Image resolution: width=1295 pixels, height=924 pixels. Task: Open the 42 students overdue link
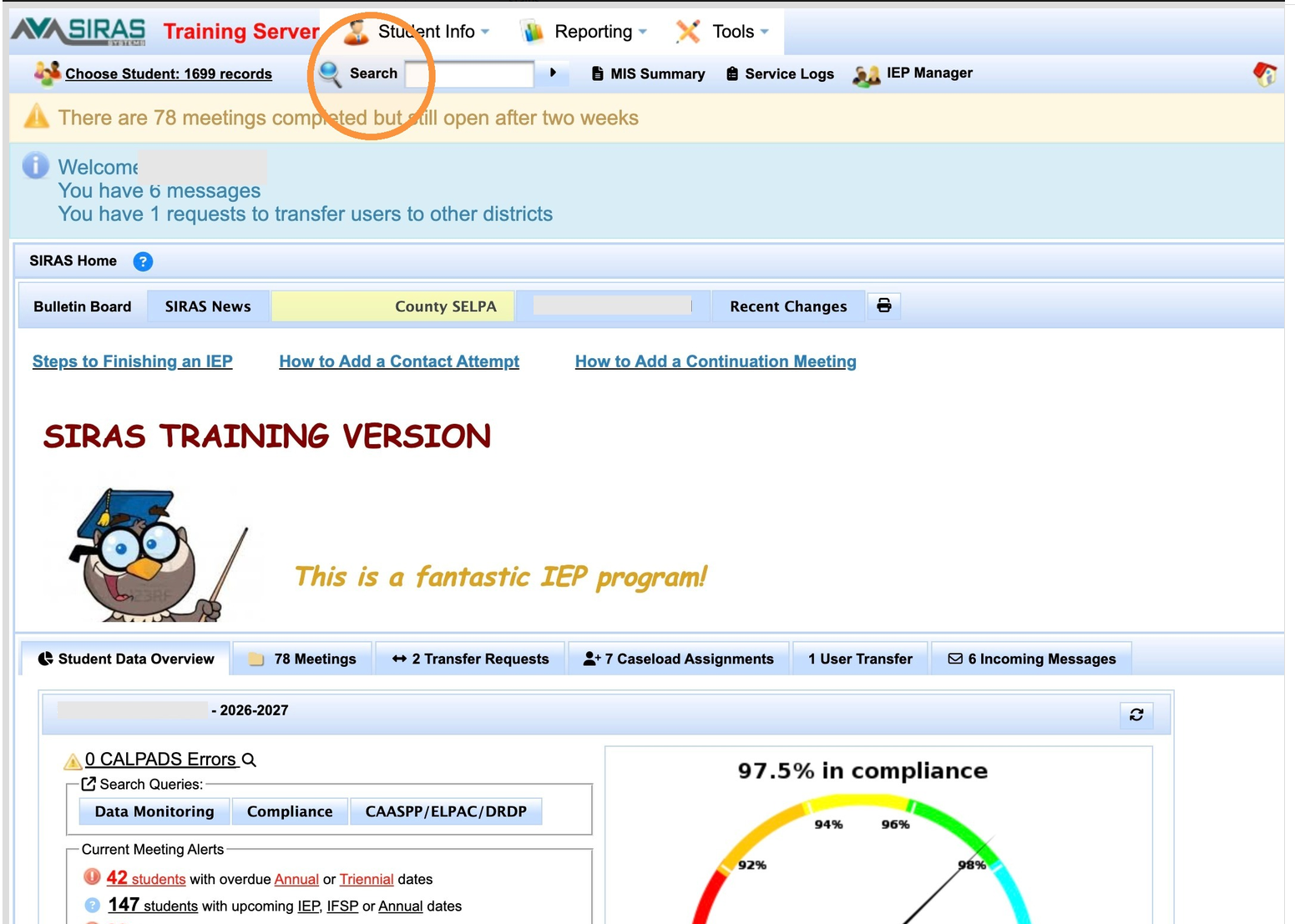[x=146, y=878]
